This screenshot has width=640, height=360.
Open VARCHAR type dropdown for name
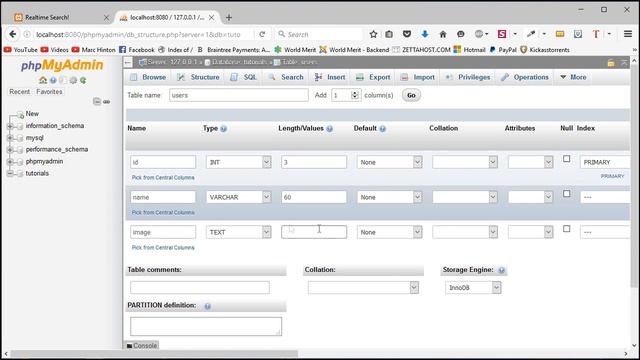(x=239, y=198)
